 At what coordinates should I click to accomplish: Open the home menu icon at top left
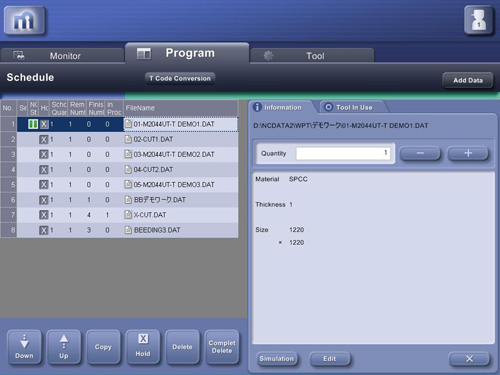(25, 21)
